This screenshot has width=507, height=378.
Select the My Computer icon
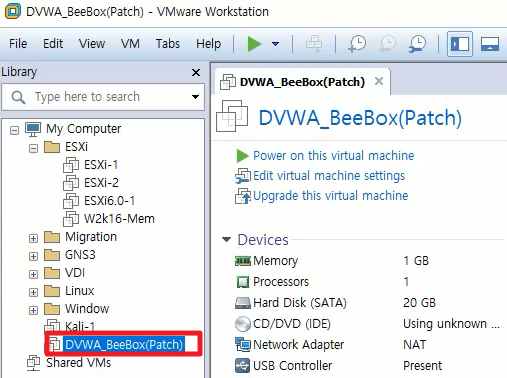pos(33,129)
